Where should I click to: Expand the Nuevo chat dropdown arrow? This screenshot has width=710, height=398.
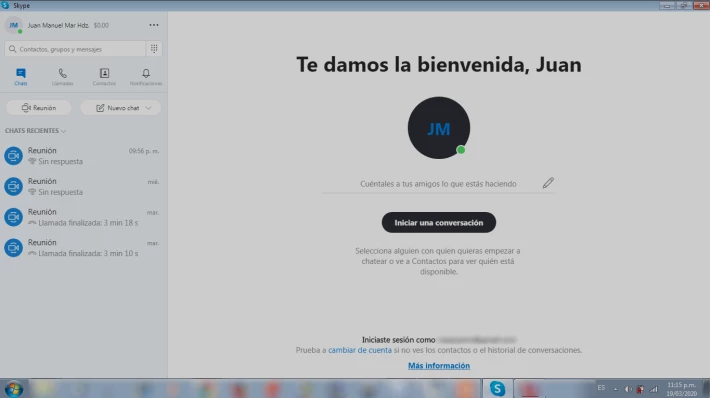149,108
